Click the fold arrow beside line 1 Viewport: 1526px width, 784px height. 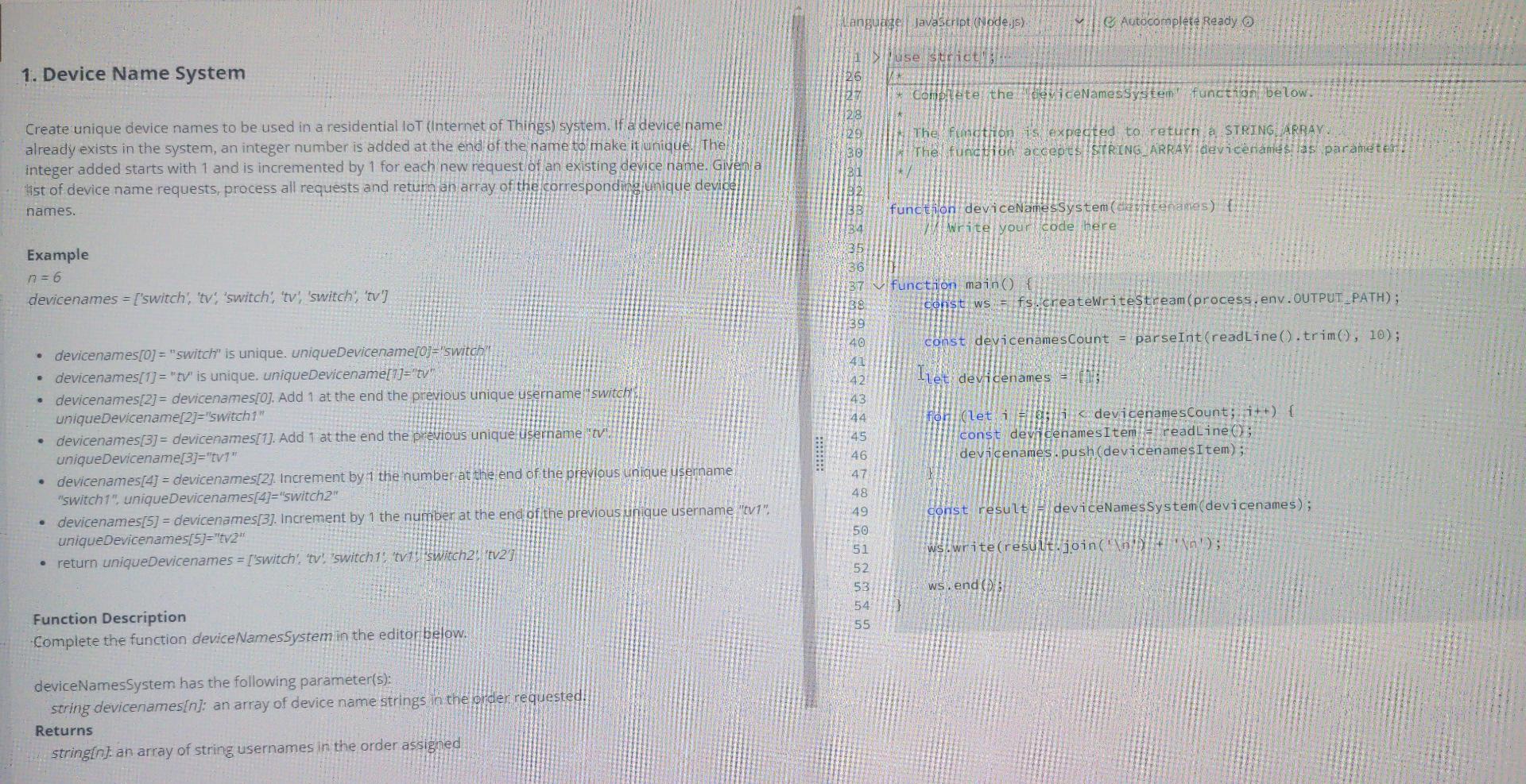[874, 56]
